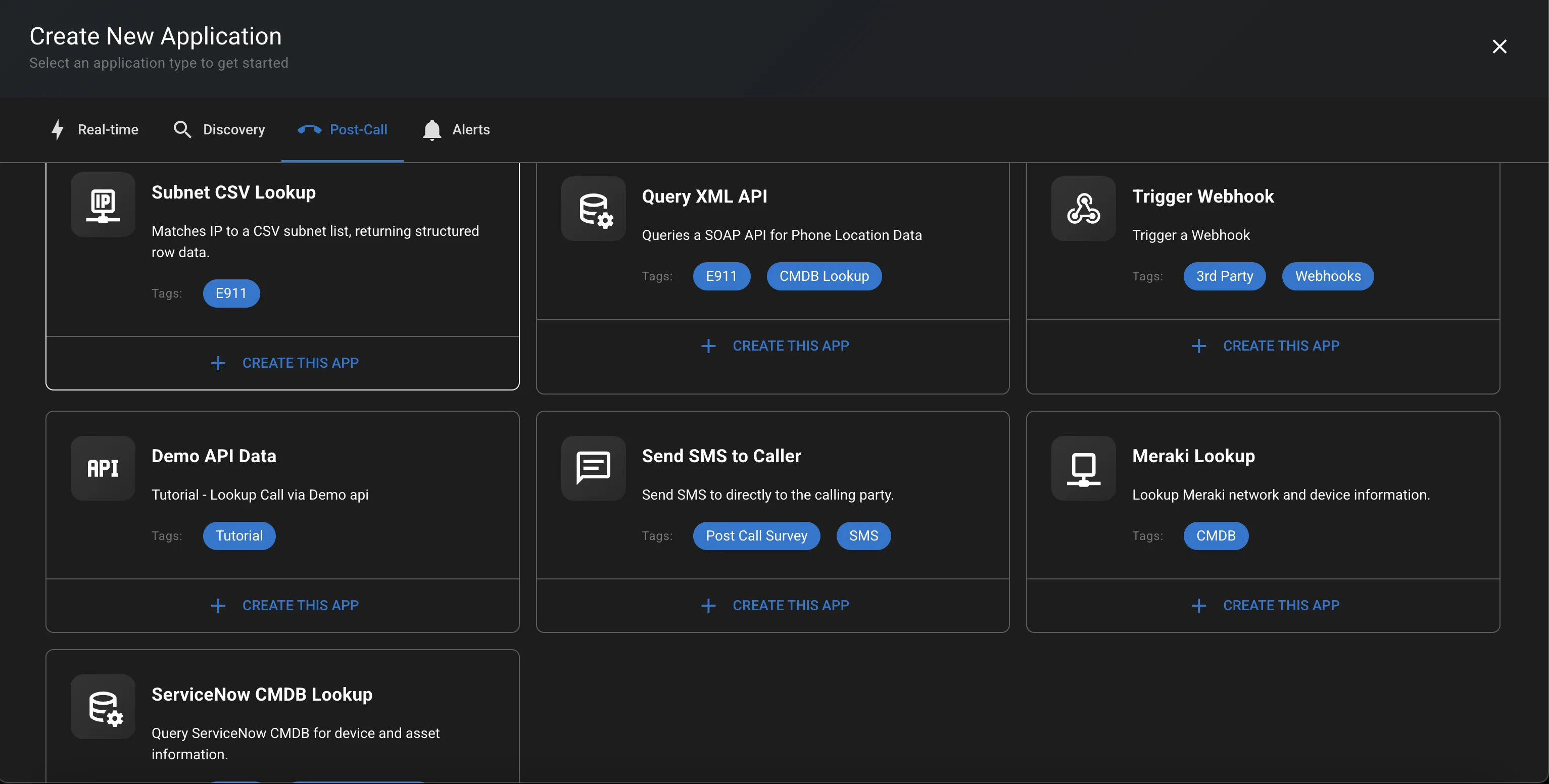Click 'Queries a SOAP API for Phone Location Data'
This screenshot has width=1549, height=784.
pos(781,235)
